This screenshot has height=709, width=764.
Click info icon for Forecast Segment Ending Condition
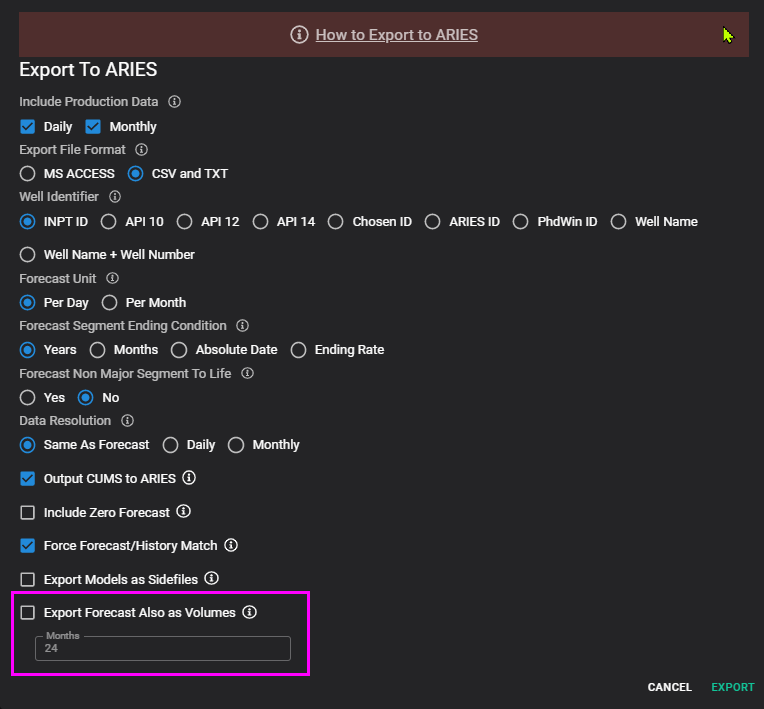[x=242, y=326]
